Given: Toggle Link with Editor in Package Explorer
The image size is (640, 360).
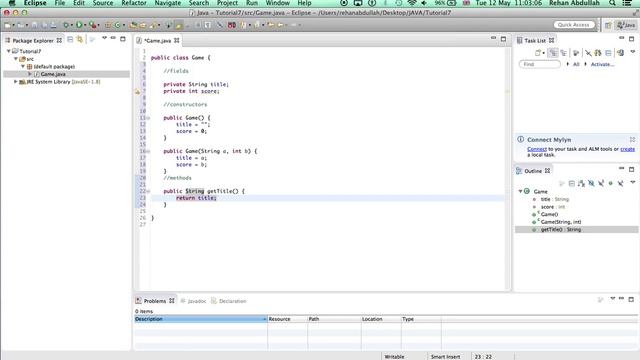Looking at the screenshot, I should point(80,40).
